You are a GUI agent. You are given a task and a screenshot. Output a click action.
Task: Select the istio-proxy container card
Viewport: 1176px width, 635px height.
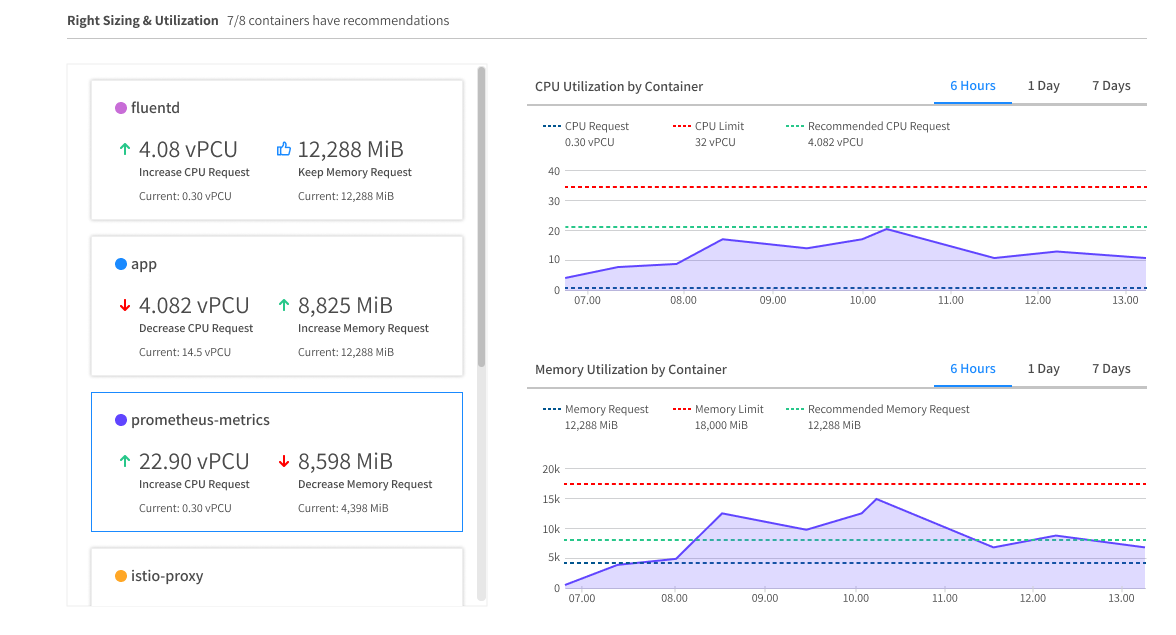[277, 577]
